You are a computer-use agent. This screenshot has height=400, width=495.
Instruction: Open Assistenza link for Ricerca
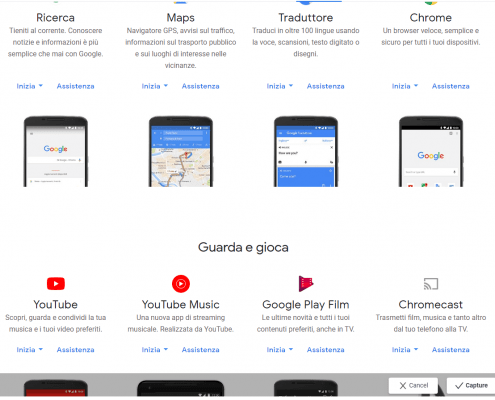click(x=75, y=86)
